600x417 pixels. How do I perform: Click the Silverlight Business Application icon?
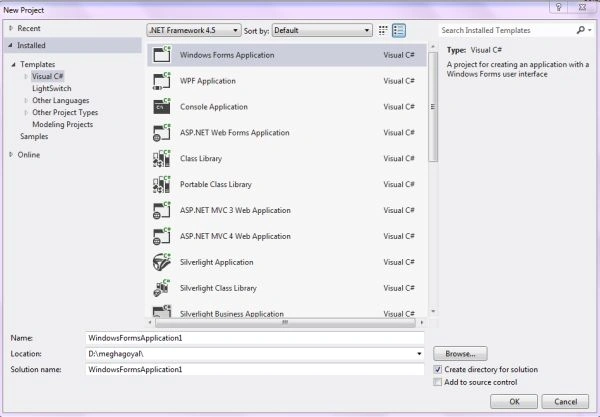click(162, 311)
